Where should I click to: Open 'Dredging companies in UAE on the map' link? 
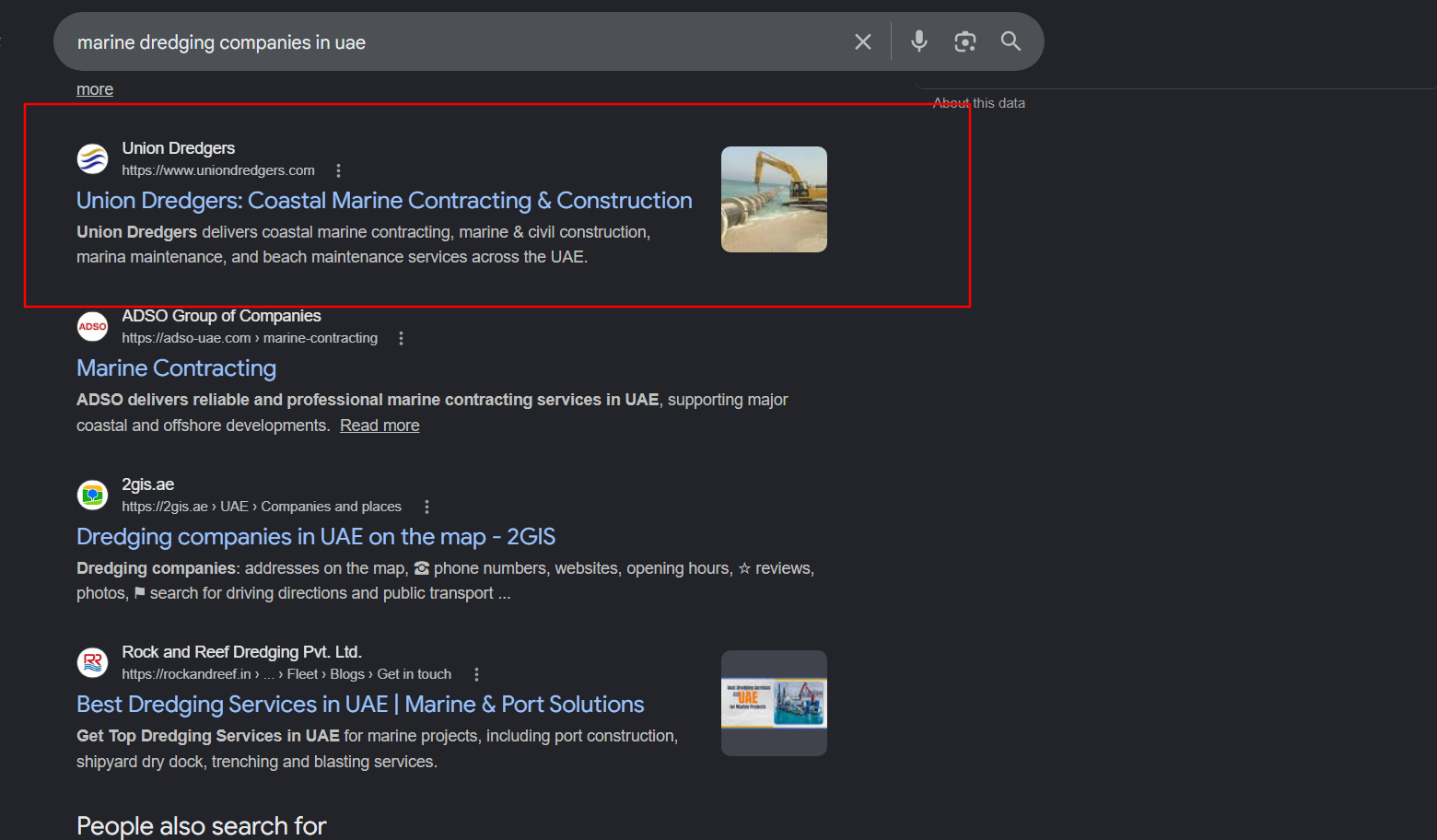pyautogui.click(x=316, y=537)
